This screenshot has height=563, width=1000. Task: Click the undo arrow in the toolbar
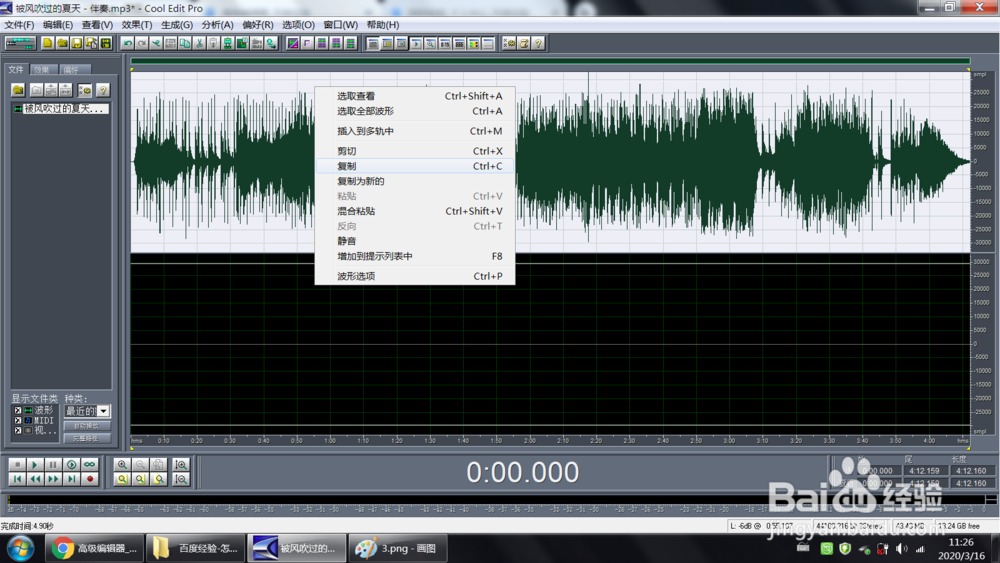click(x=128, y=43)
